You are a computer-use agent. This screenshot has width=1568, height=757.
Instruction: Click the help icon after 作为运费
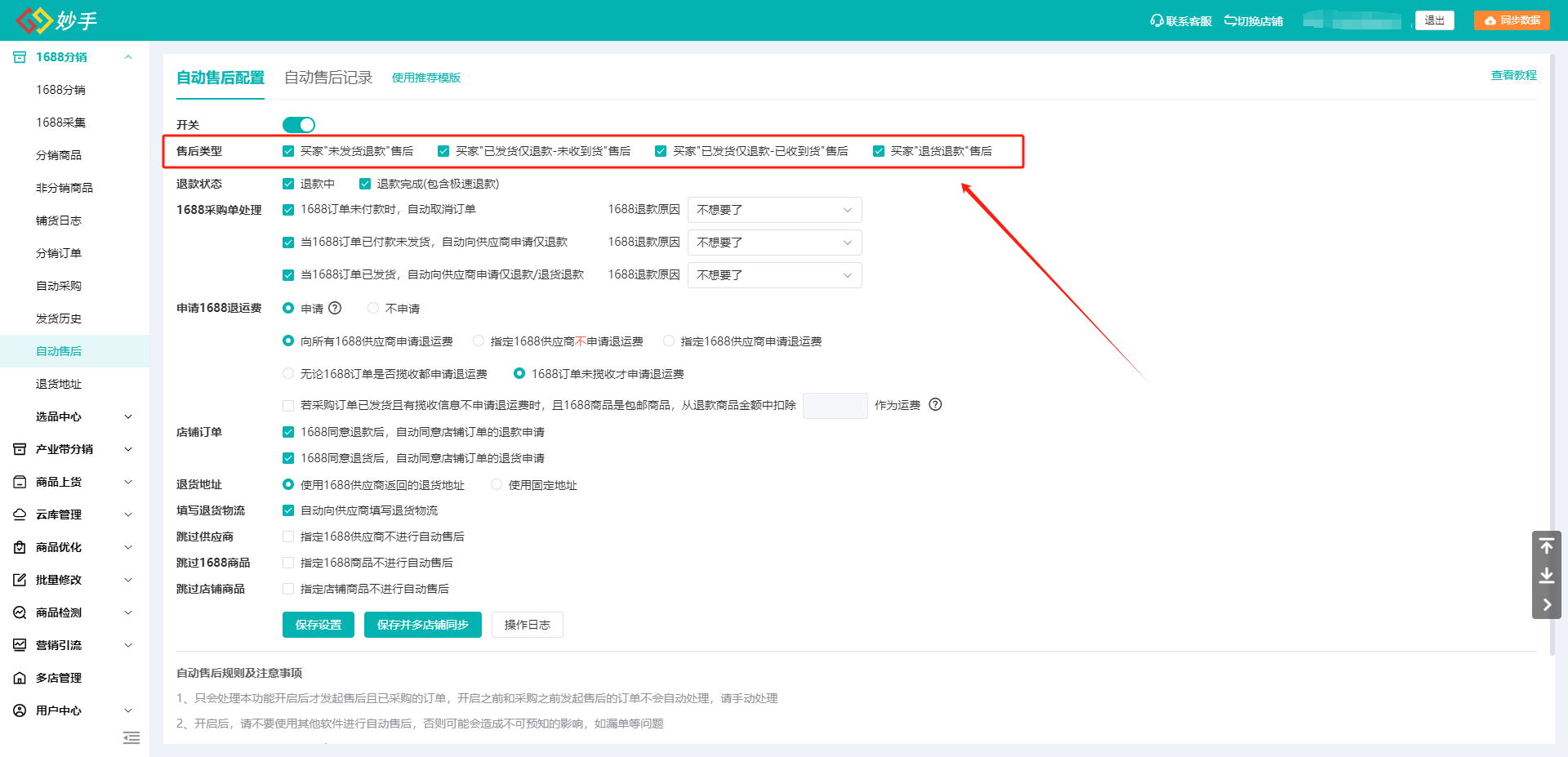pyautogui.click(x=936, y=404)
